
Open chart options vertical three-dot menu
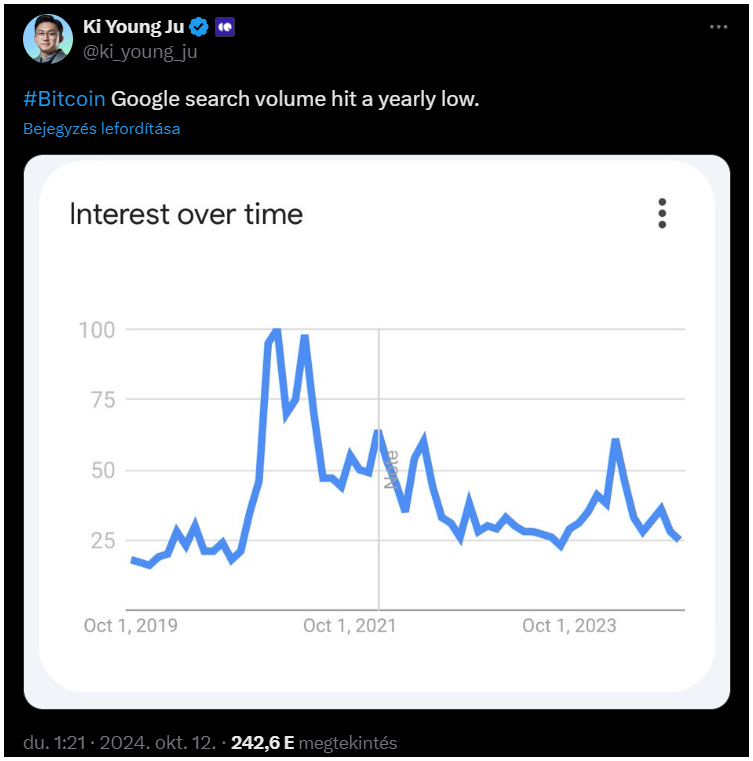(x=662, y=213)
